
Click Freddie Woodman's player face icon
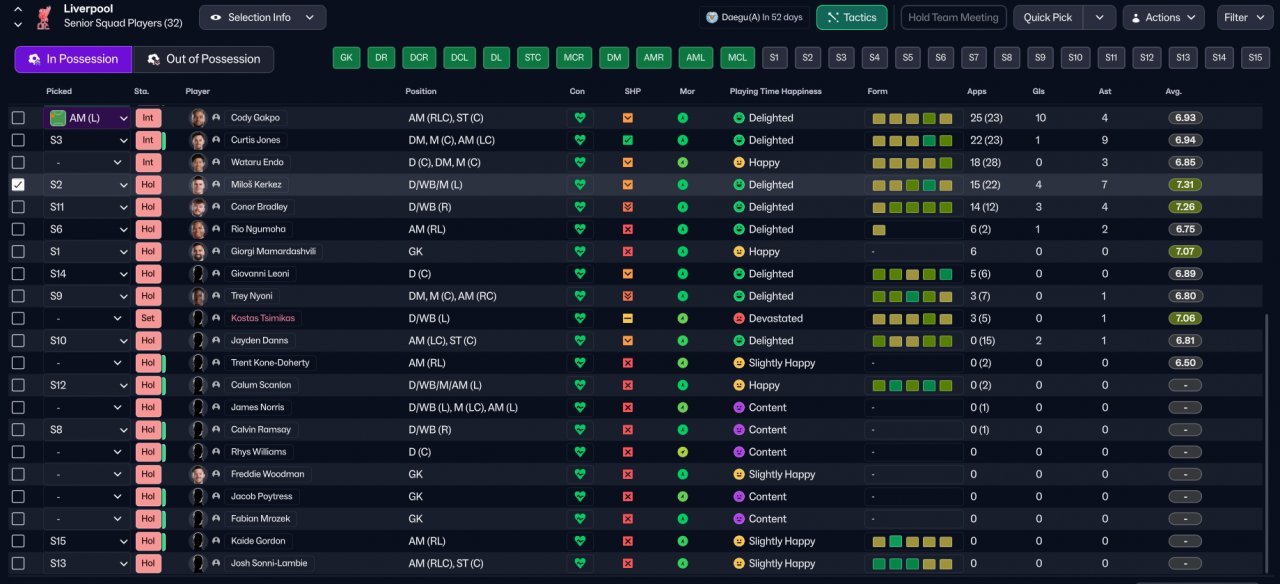(198, 474)
